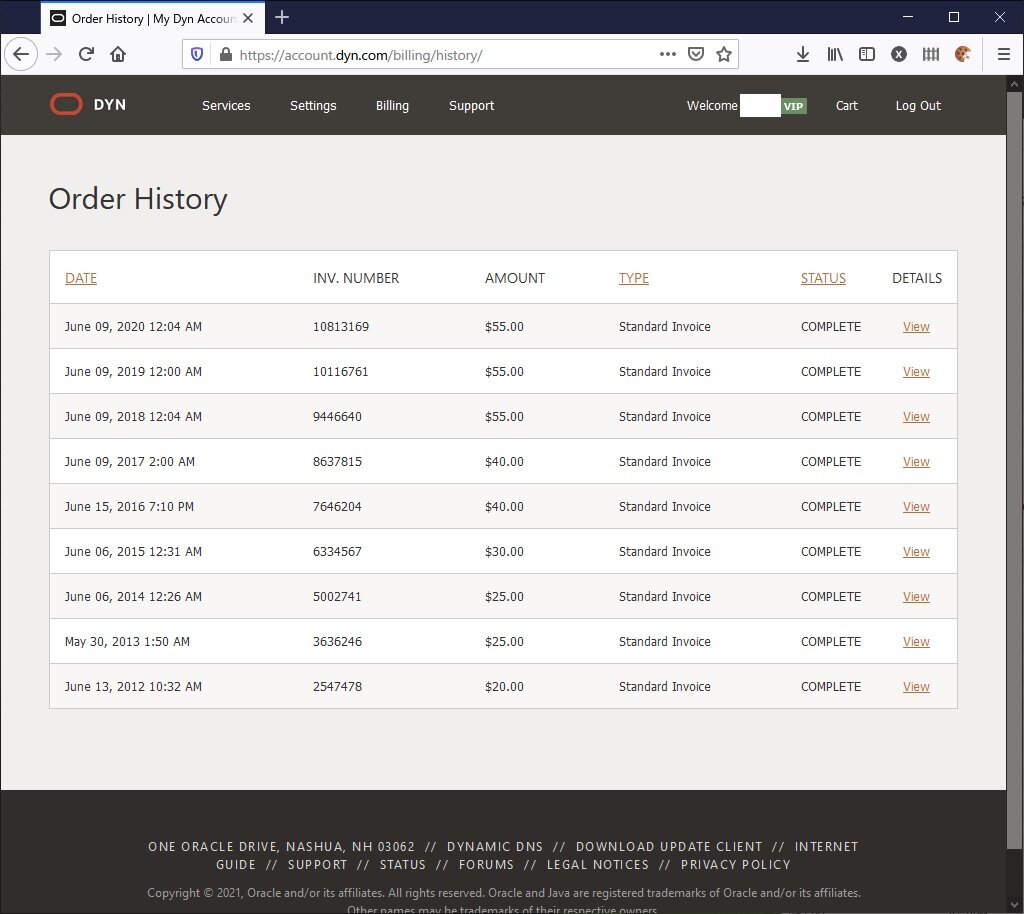Click the round X extension icon

899,54
